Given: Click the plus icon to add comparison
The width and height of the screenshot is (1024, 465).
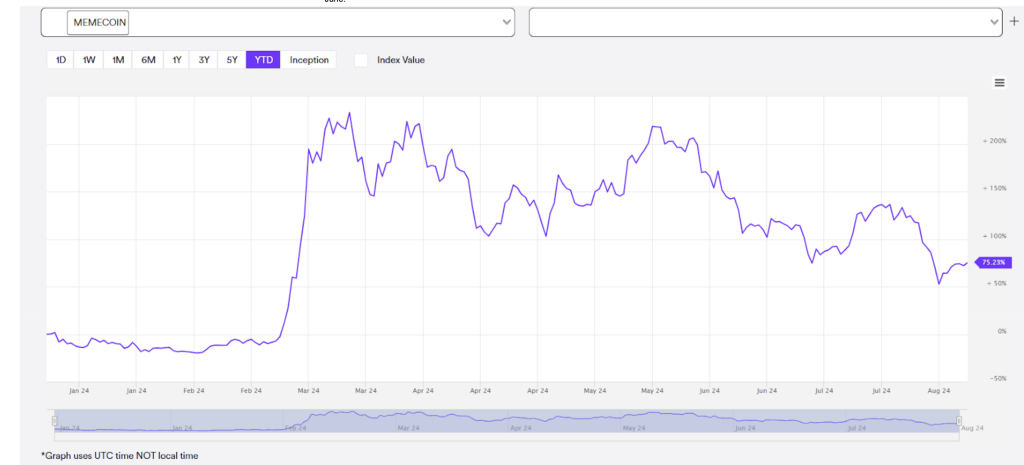Looking at the screenshot, I should (1014, 22).
